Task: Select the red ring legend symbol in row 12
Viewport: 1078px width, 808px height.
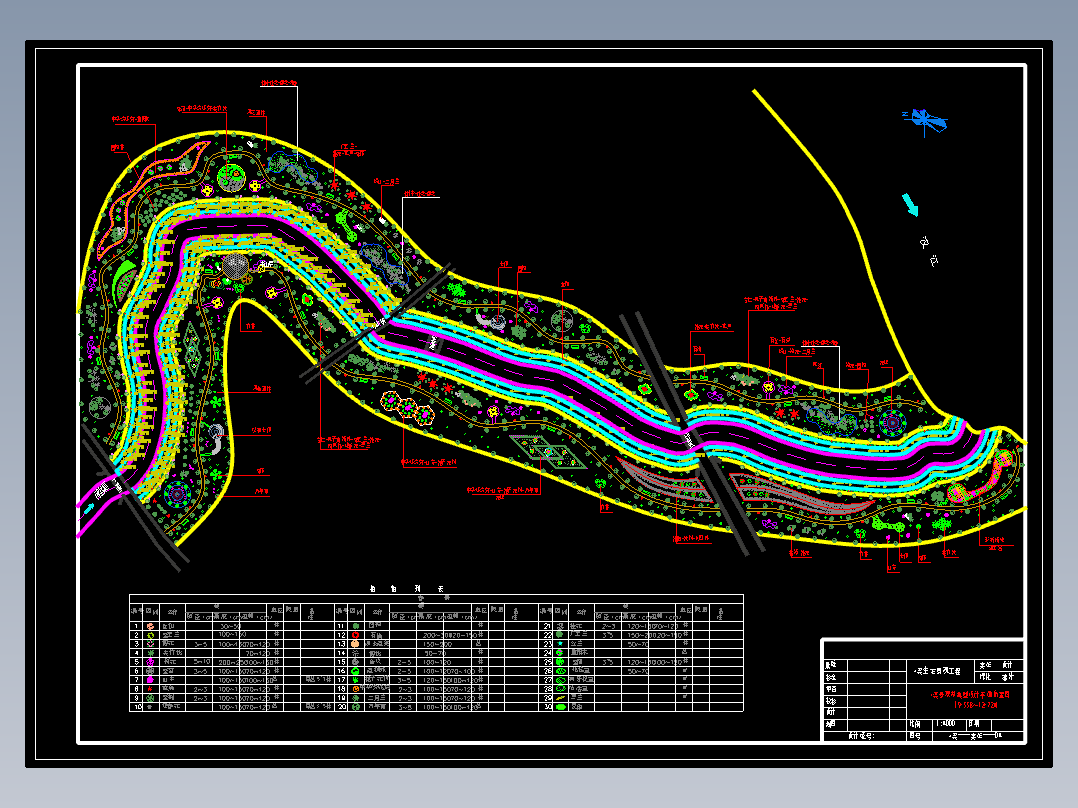Action: (x=355, y=635)
